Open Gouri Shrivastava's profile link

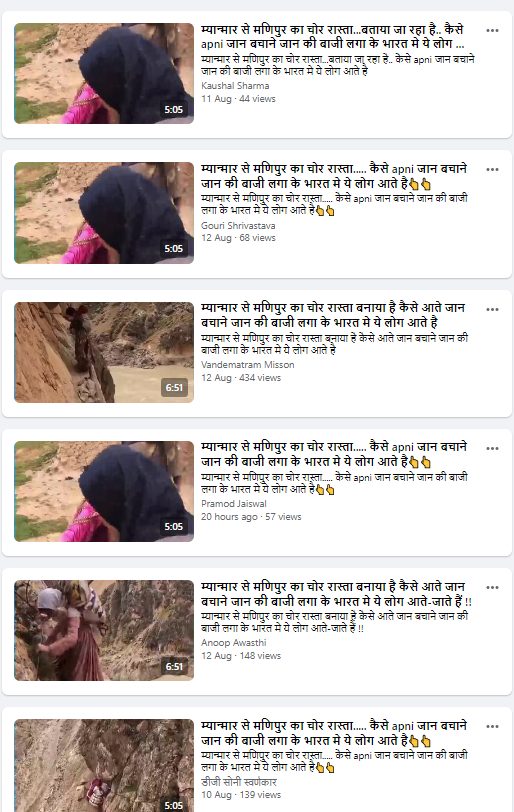pos(238,225)
